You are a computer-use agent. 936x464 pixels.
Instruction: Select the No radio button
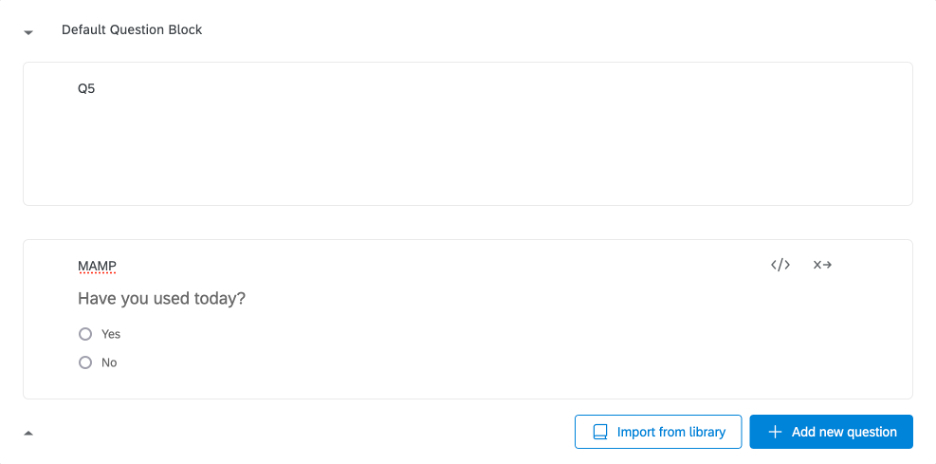tap(85, 363)
